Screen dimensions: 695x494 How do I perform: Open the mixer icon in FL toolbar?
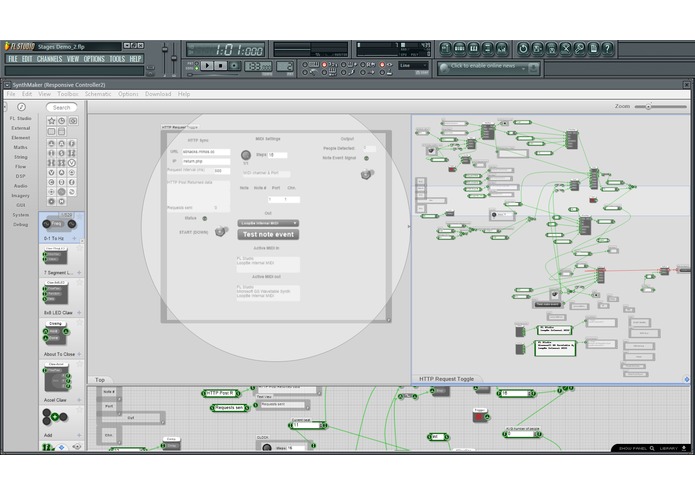(x=501, y=48)
